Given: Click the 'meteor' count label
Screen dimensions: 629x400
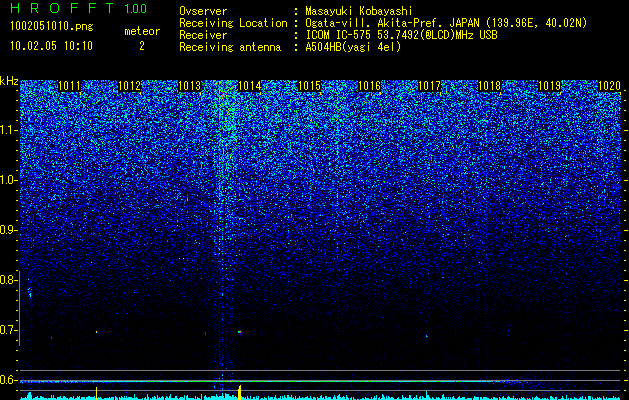Looking at the screenshot, I should pyautogui.click(x=142, y=31).
